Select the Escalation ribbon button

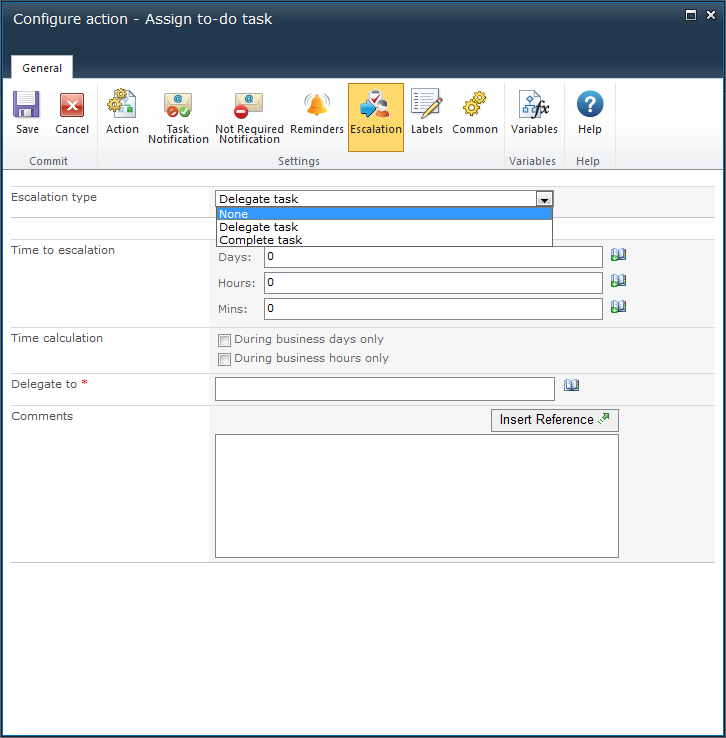pyautogui.click(x=376, y=117)
